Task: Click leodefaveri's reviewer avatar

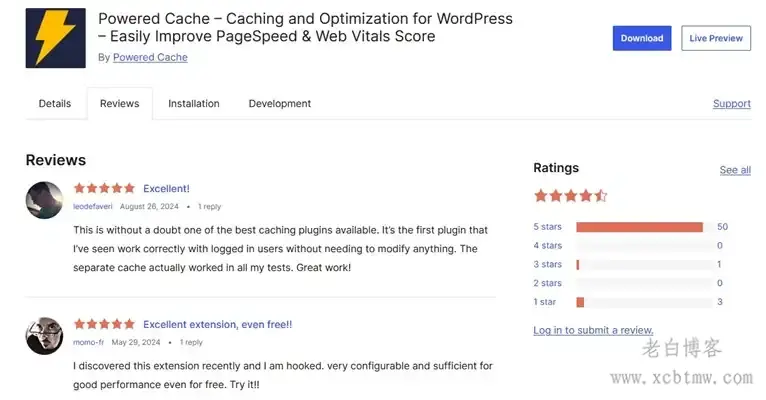Action: [45, 200]
